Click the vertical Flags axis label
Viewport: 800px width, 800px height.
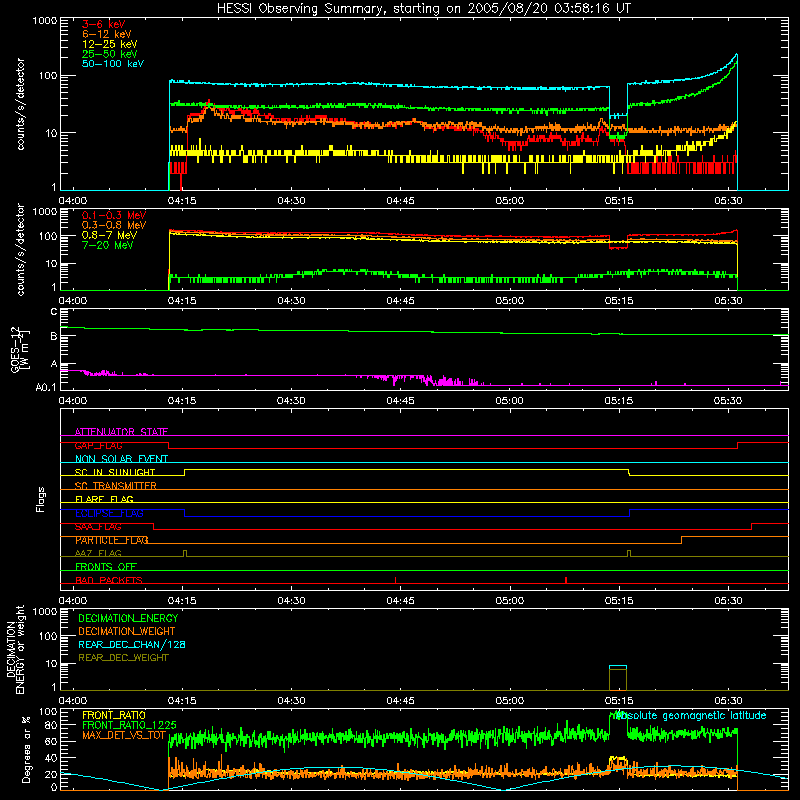point(41,499)
